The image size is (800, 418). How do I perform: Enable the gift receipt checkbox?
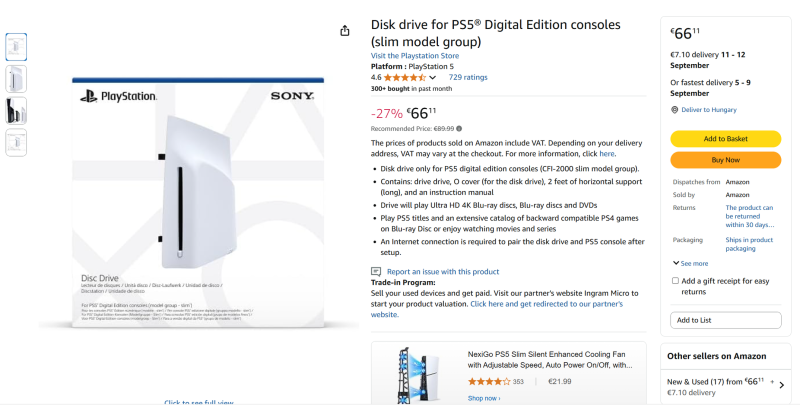tap(676, 281)
